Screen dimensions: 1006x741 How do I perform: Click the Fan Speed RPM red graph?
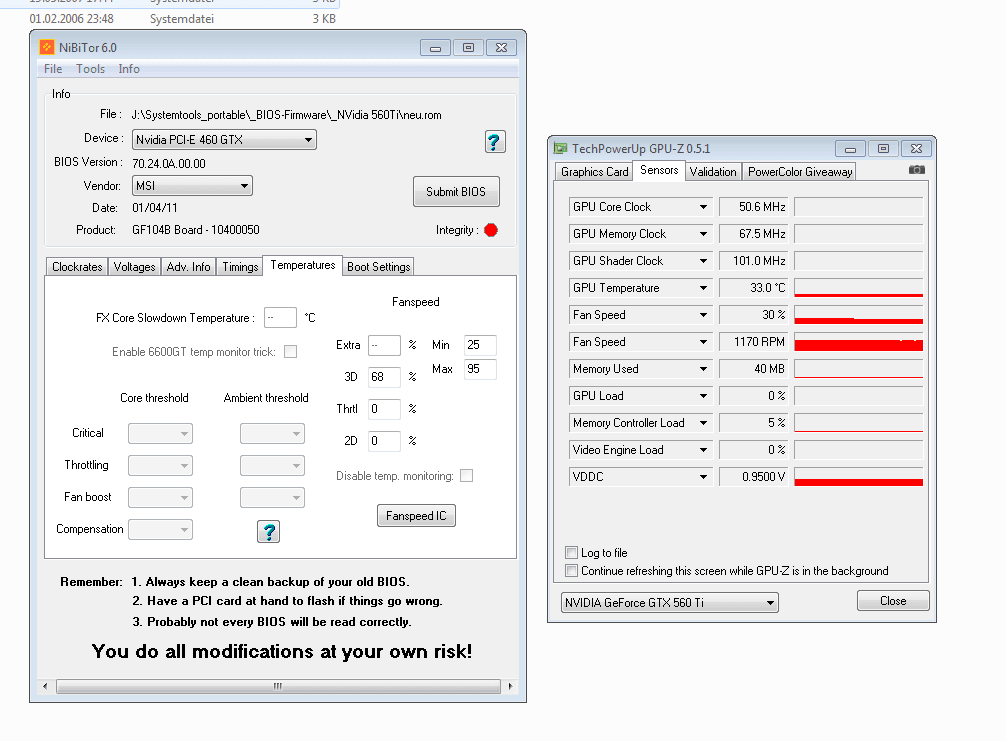coord(858,342)
